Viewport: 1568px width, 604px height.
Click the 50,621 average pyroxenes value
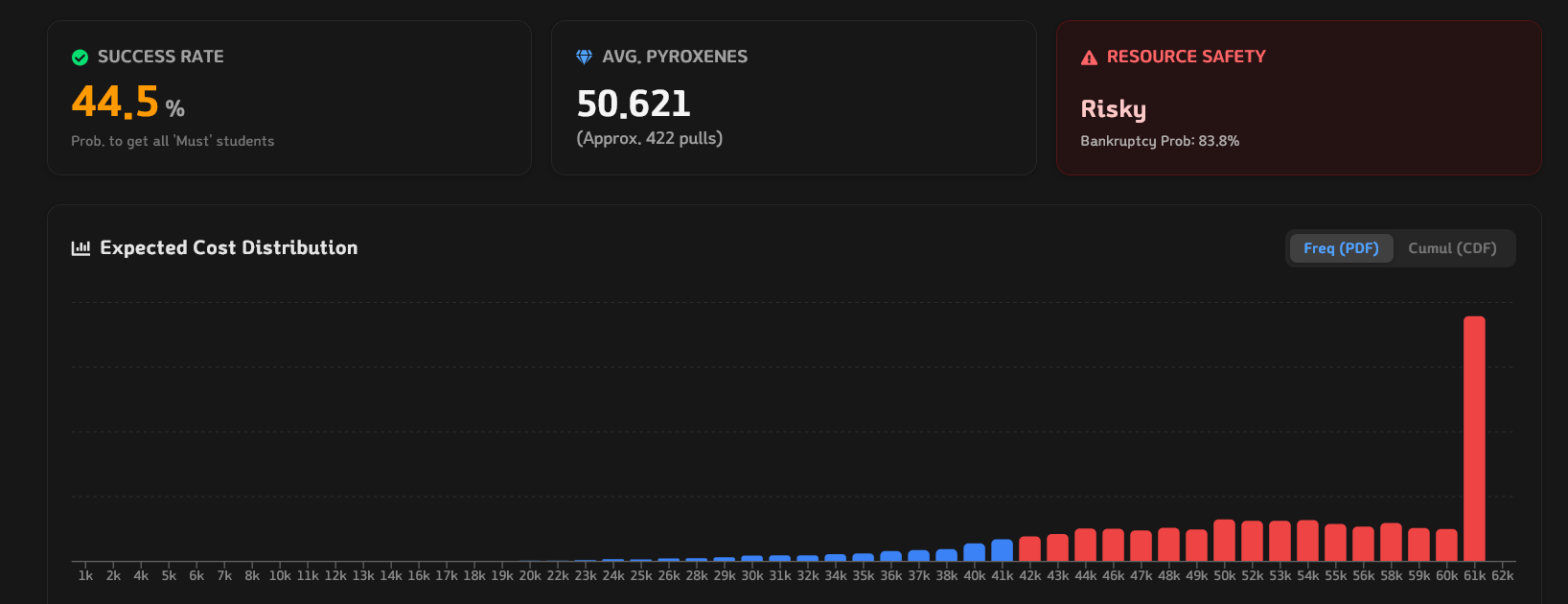(634, 104)
